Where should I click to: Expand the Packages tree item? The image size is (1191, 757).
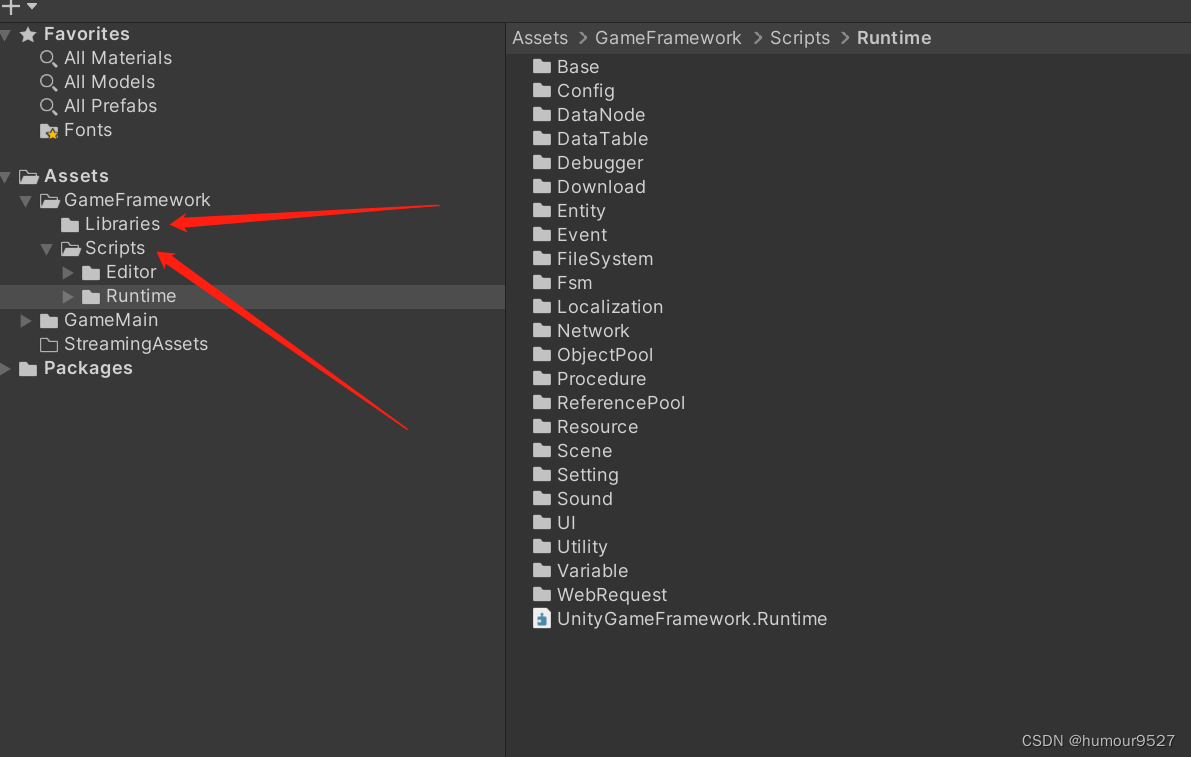click(x=4, y=368)
